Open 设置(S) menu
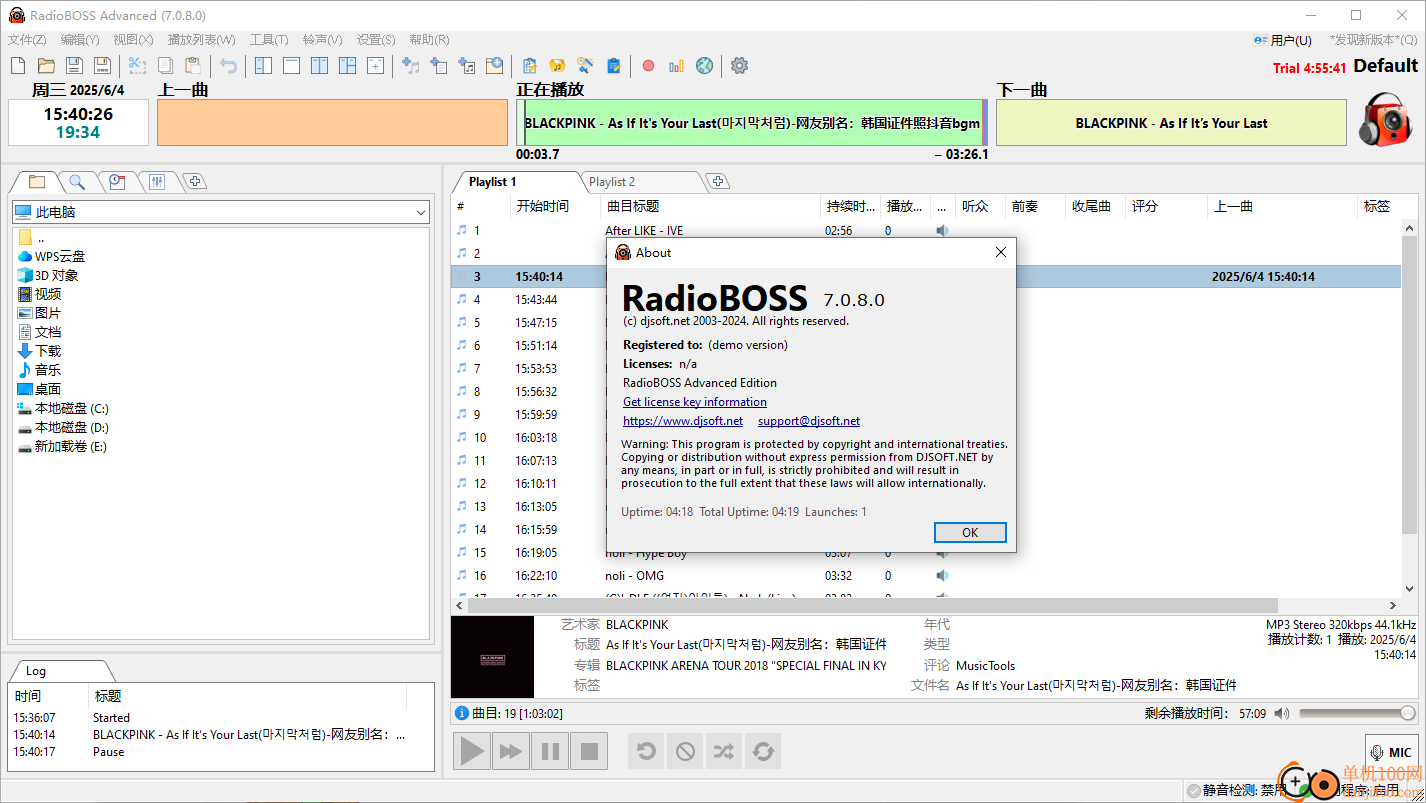Viewport: 1426px width, 803px height. click(x=376, y=40)
